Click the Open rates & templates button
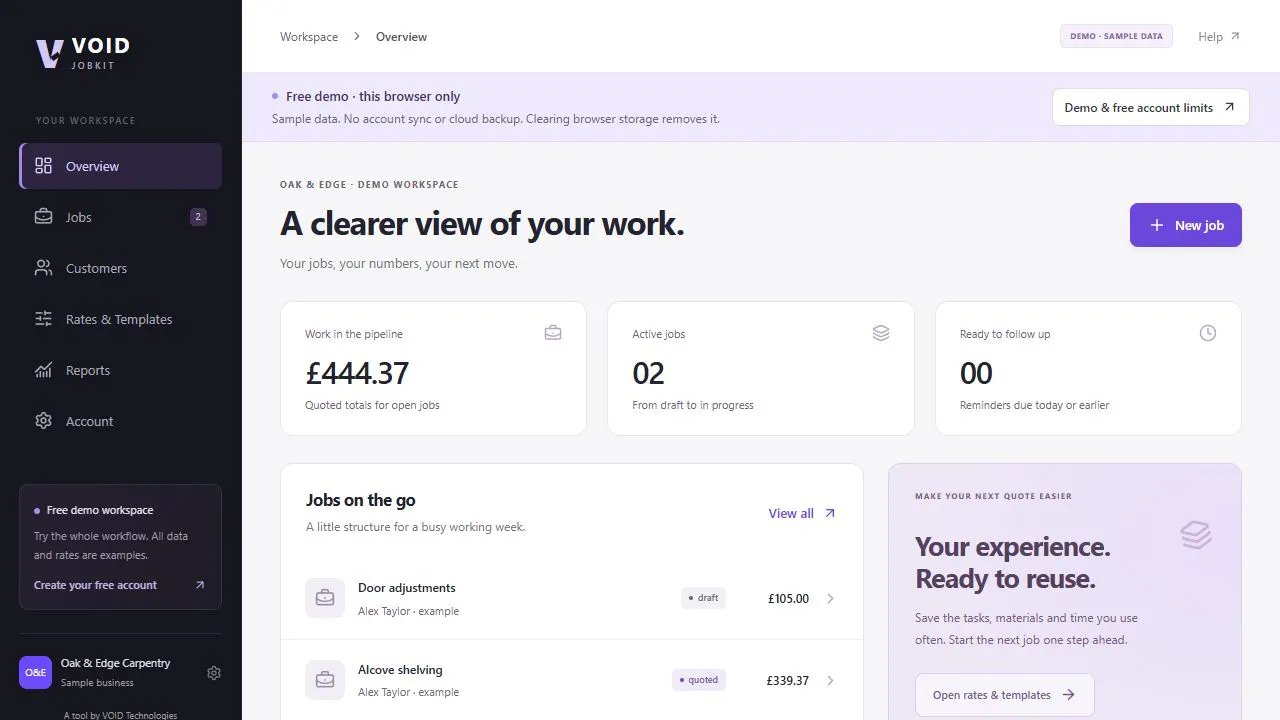 pos(1004,695)
